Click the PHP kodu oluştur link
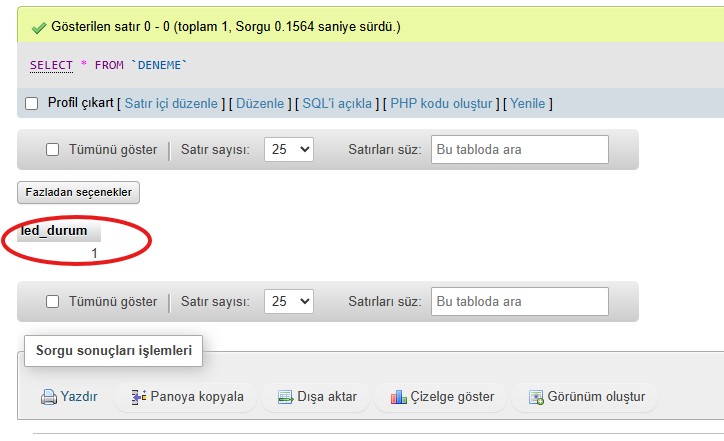 point(441,103)
